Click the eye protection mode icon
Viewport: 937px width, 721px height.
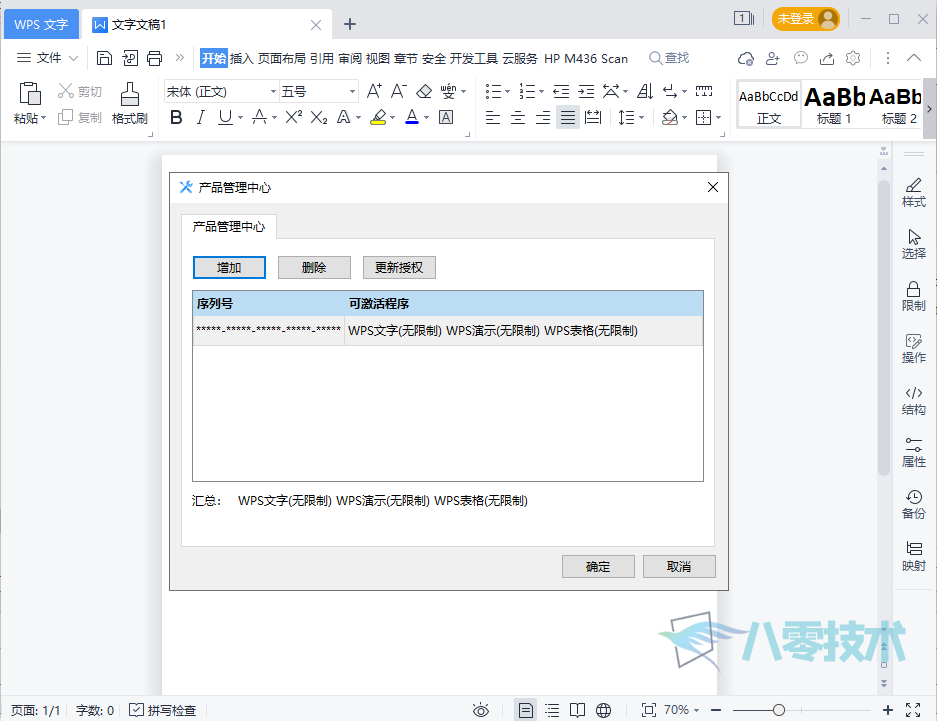click(x=481, y=710)
